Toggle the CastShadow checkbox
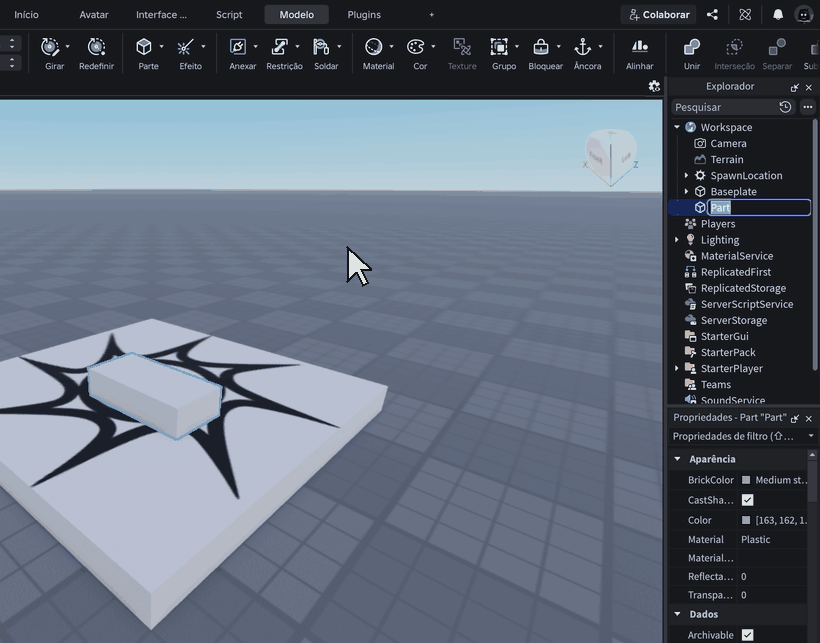This screenshot has width=820, height=643. coord(748,500)
